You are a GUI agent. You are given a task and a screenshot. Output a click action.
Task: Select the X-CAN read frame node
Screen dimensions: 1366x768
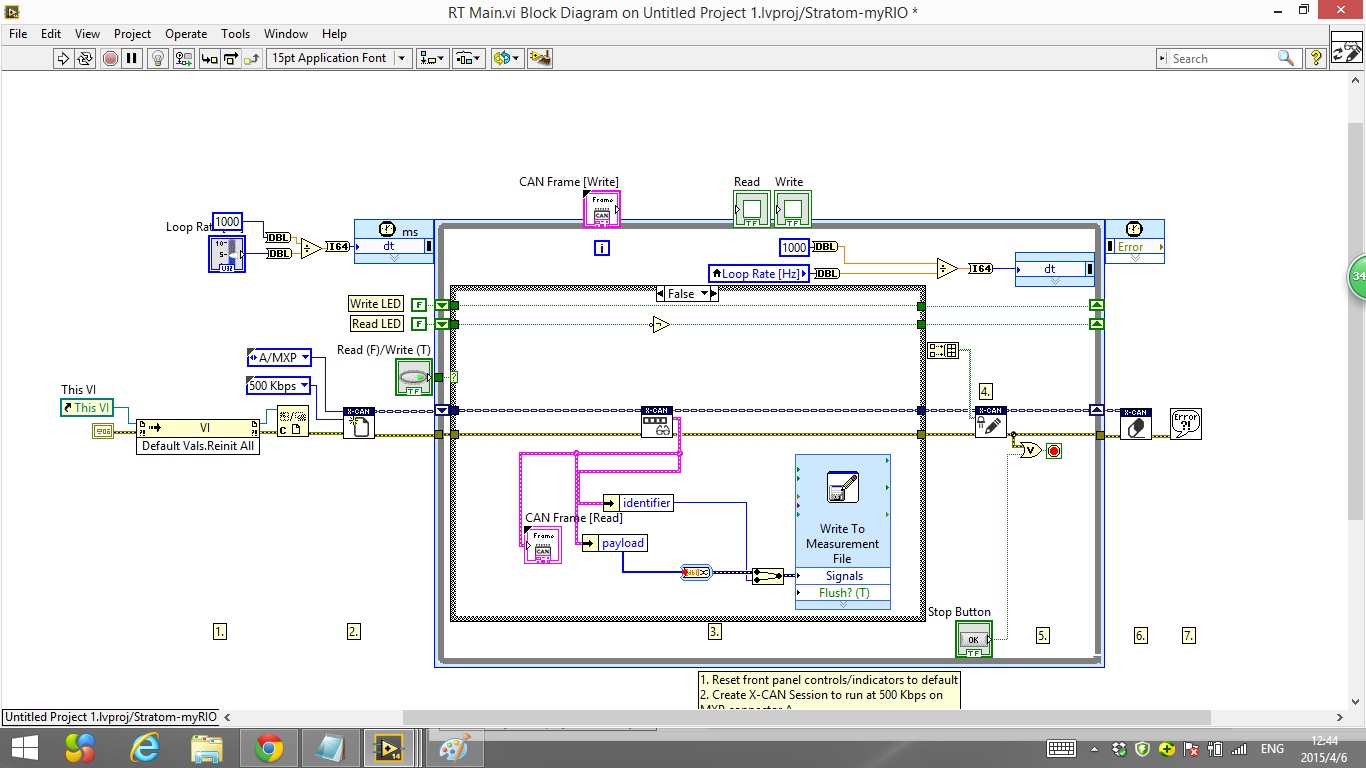[656, 423]
